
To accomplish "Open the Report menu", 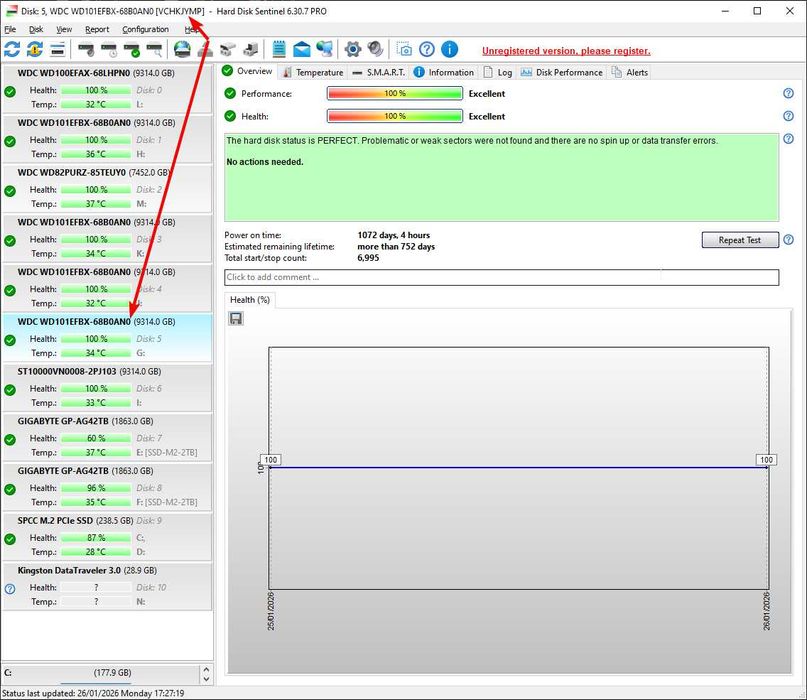I will pos(97,29).
